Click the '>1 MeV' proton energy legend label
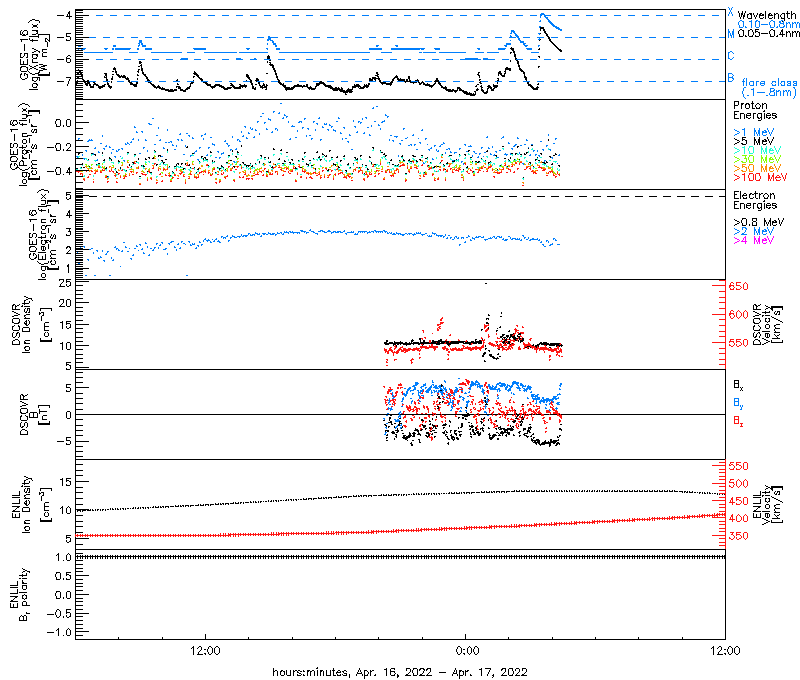800x680 pixels. [x=754, y=132]
